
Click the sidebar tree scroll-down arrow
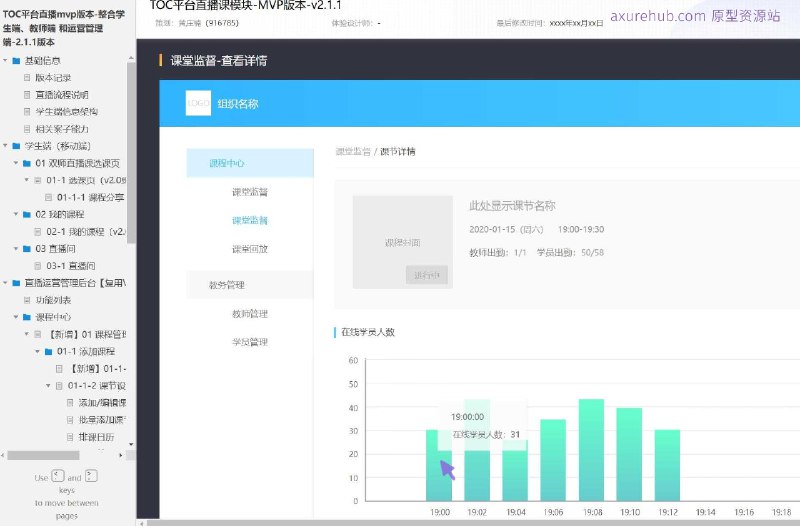(131, 444)
